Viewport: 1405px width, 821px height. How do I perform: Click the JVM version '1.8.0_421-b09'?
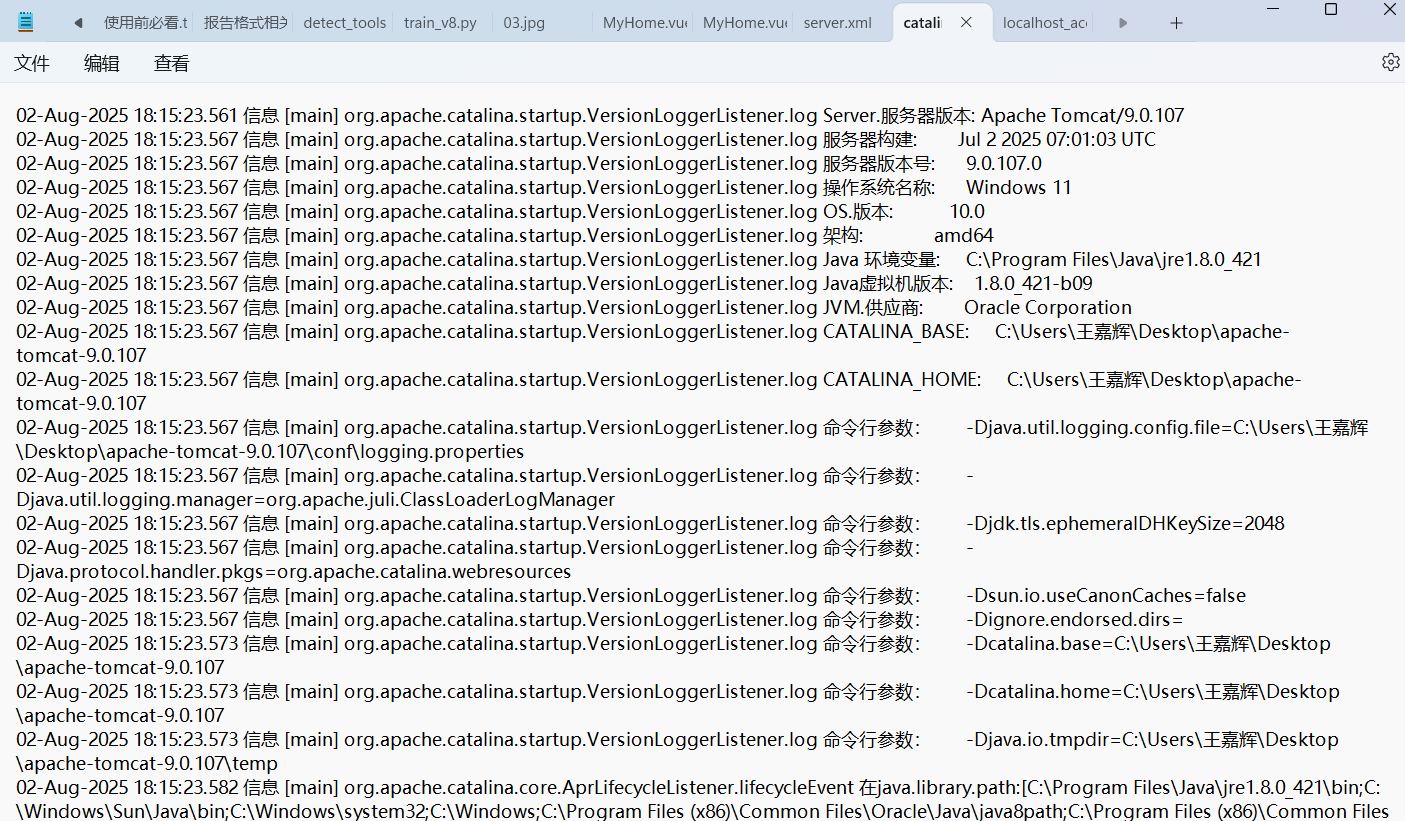coord(1034,283)
